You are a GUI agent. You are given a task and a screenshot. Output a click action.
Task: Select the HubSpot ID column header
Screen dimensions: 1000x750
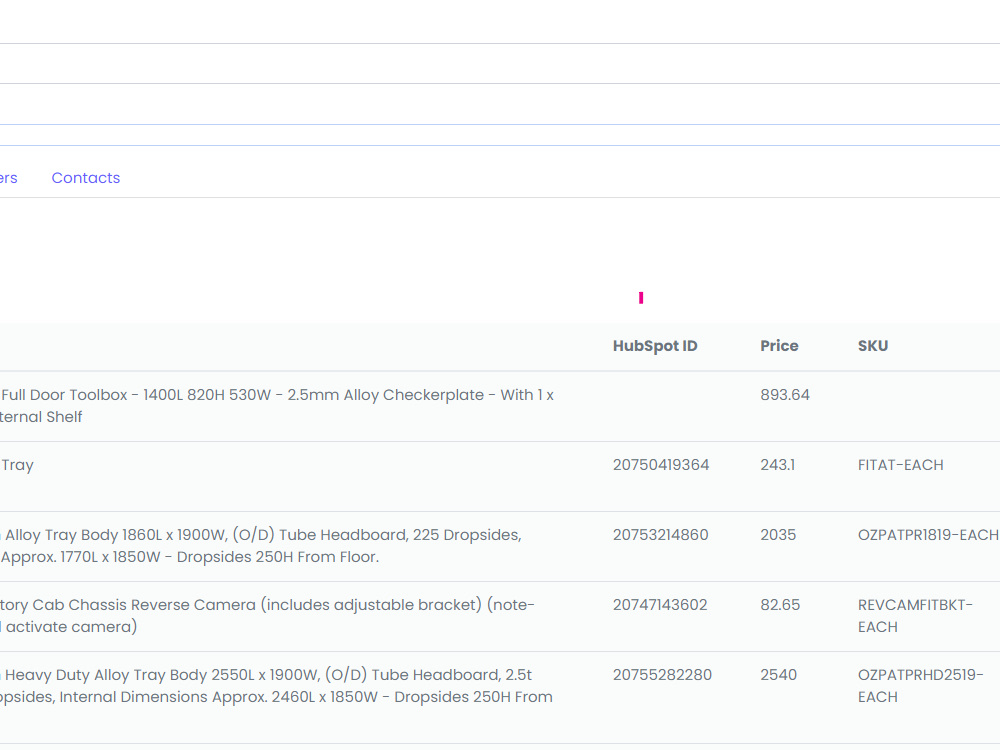point(655,346)
